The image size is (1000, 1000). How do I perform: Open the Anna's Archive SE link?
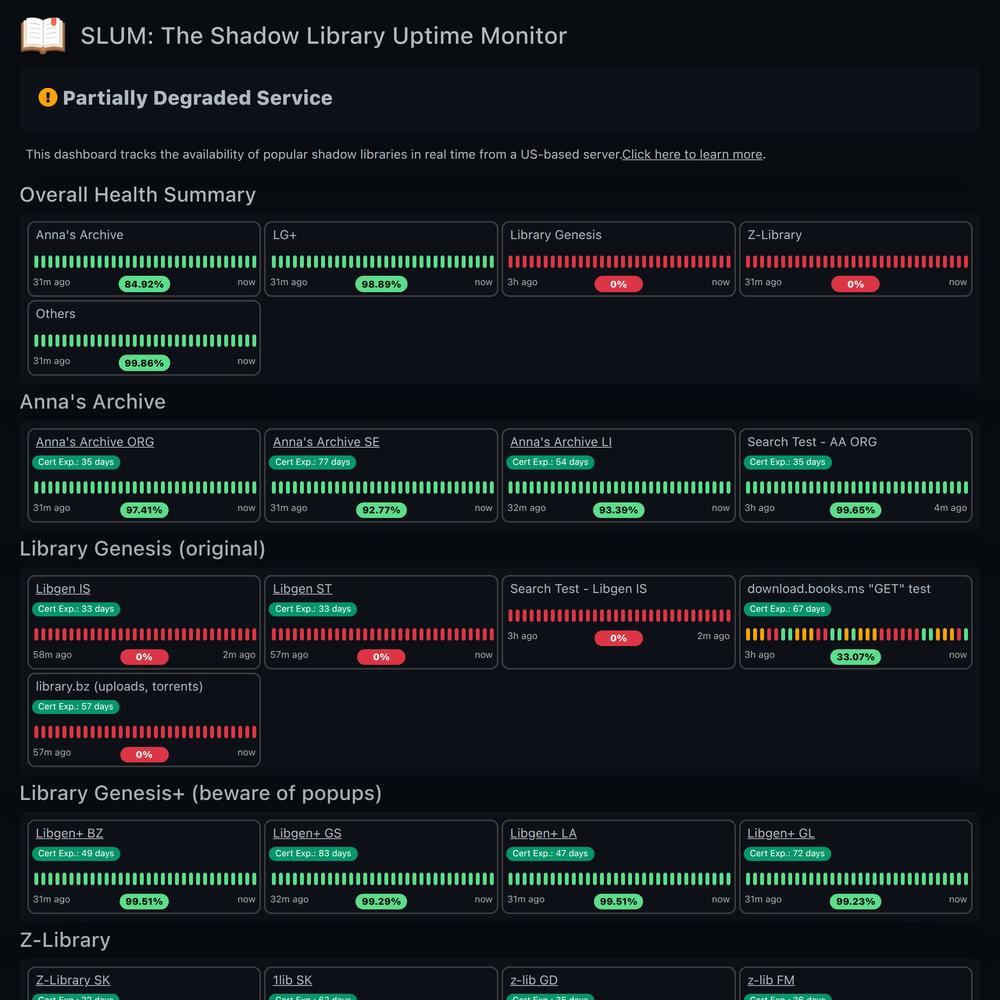click(326, 442)
